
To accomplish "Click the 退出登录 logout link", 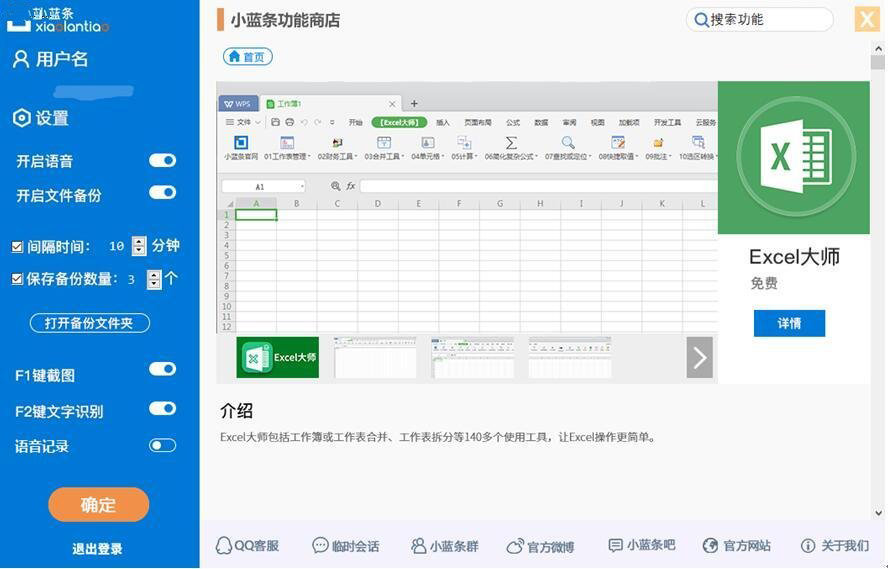I will pyautogui.click(x=97, y=549).
